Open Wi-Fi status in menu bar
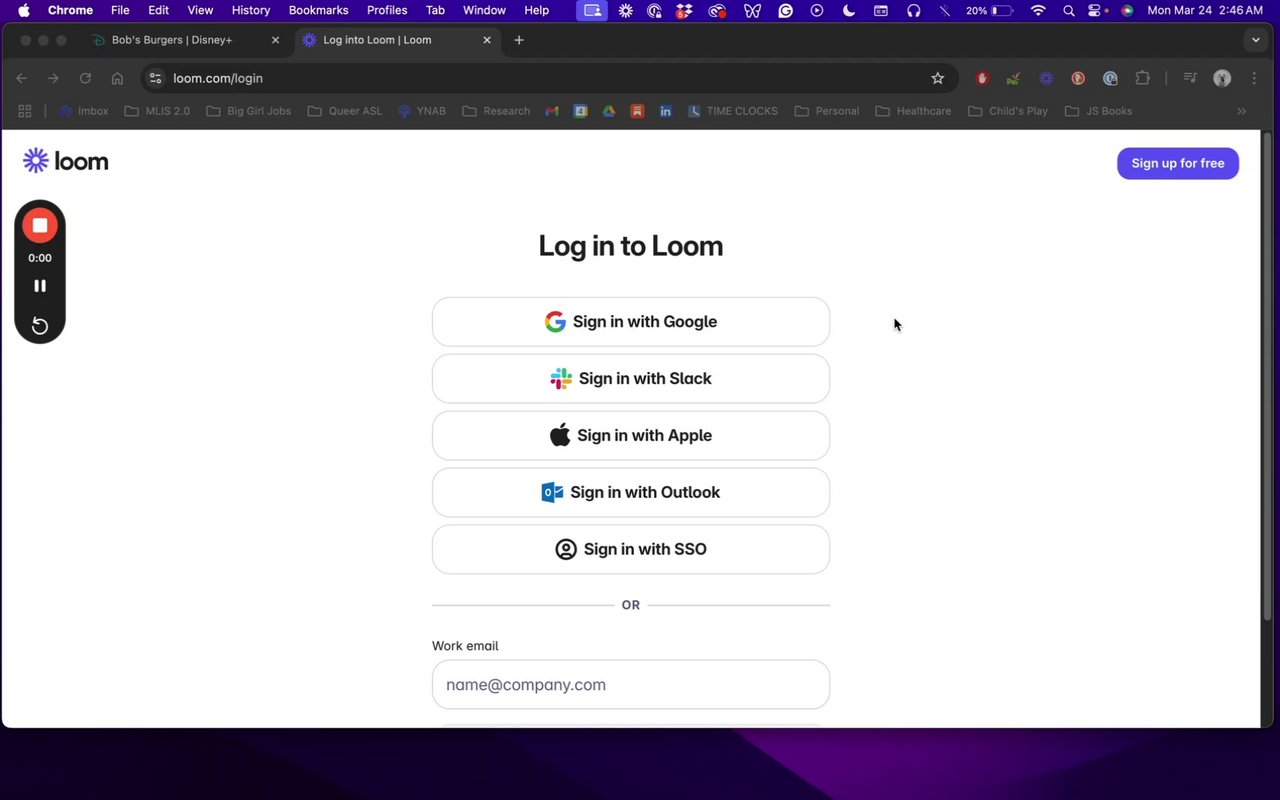The width and height of the screenshot is (1280, 800). (1038, 10)
